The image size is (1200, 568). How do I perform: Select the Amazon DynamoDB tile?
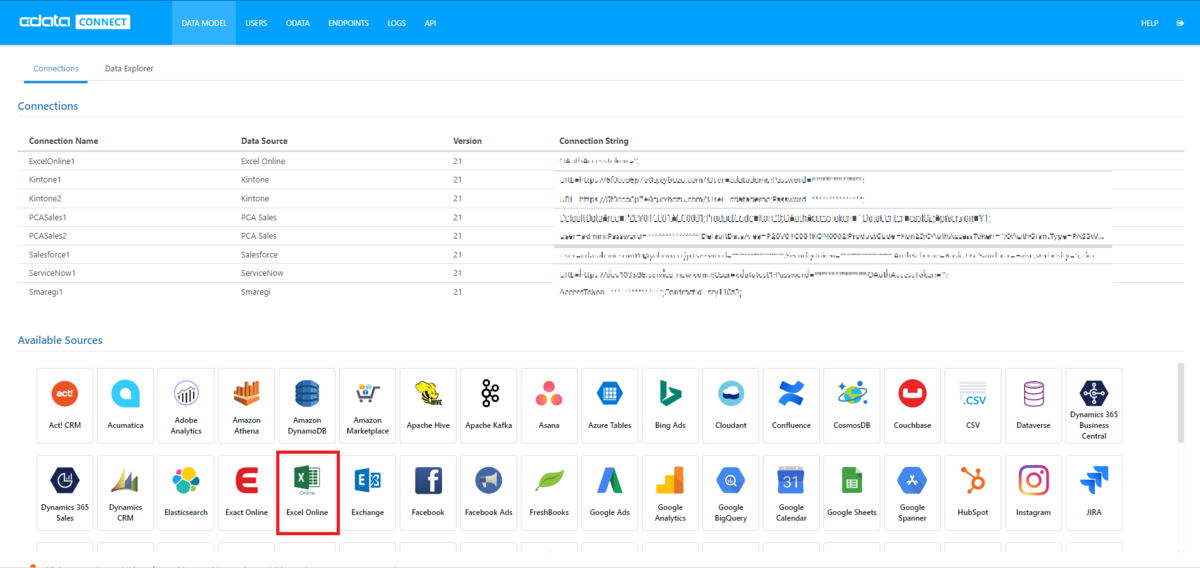(x=307, y=405)
